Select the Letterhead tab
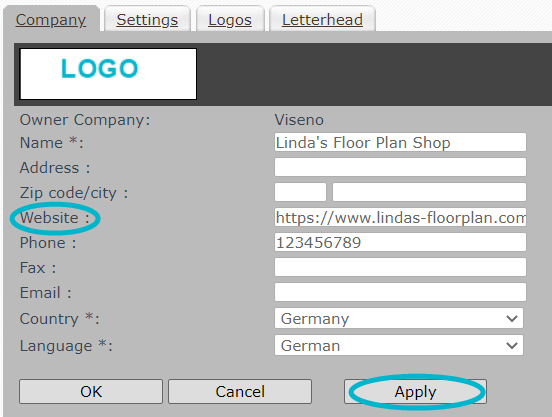The image size is (552, 417). tap(322, 20)
